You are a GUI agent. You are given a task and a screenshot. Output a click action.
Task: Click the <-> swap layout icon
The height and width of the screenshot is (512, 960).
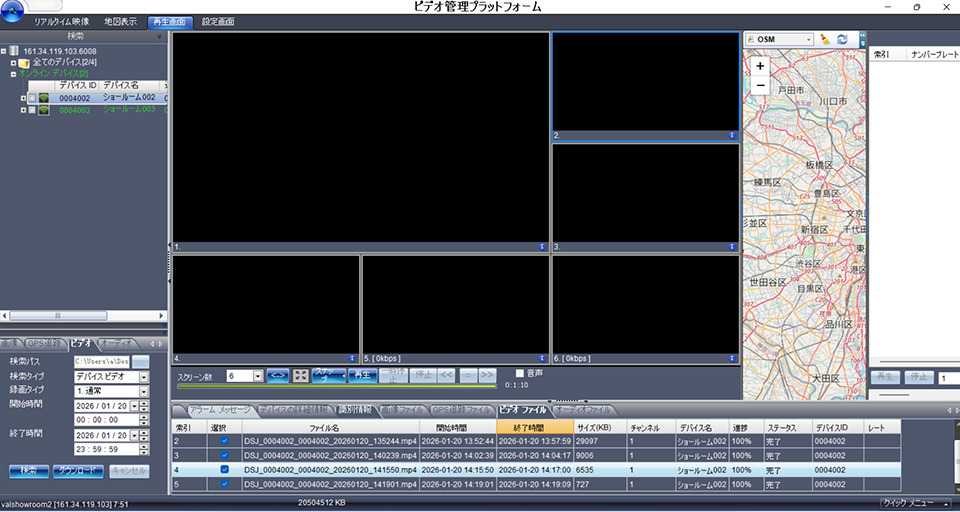(x=279, y=375)
